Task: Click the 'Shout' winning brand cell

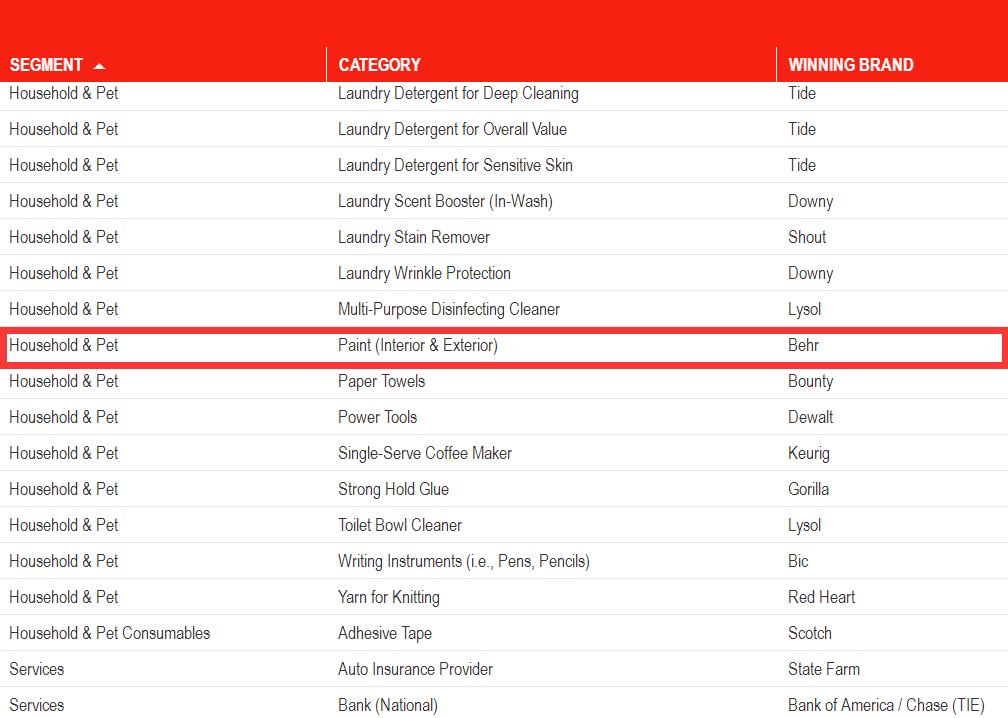Action: (807, 237)
